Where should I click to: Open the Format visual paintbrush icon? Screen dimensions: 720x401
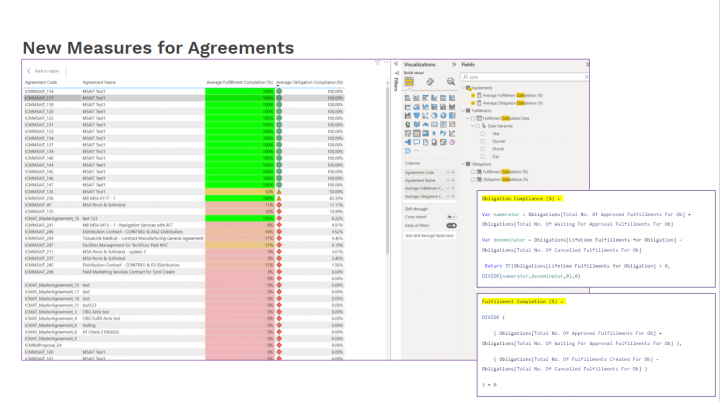[430, 82]
